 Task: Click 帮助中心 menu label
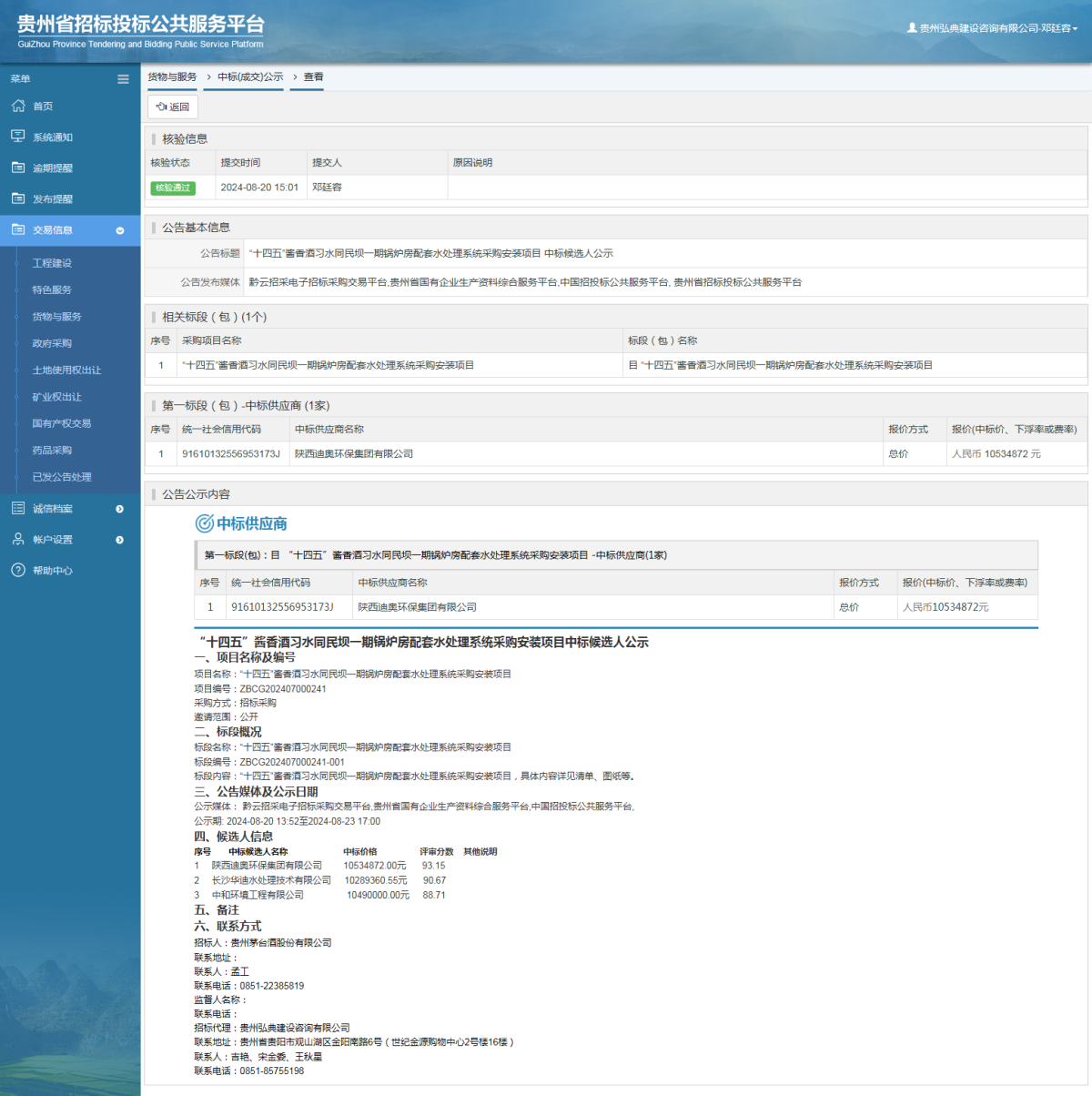53,571
